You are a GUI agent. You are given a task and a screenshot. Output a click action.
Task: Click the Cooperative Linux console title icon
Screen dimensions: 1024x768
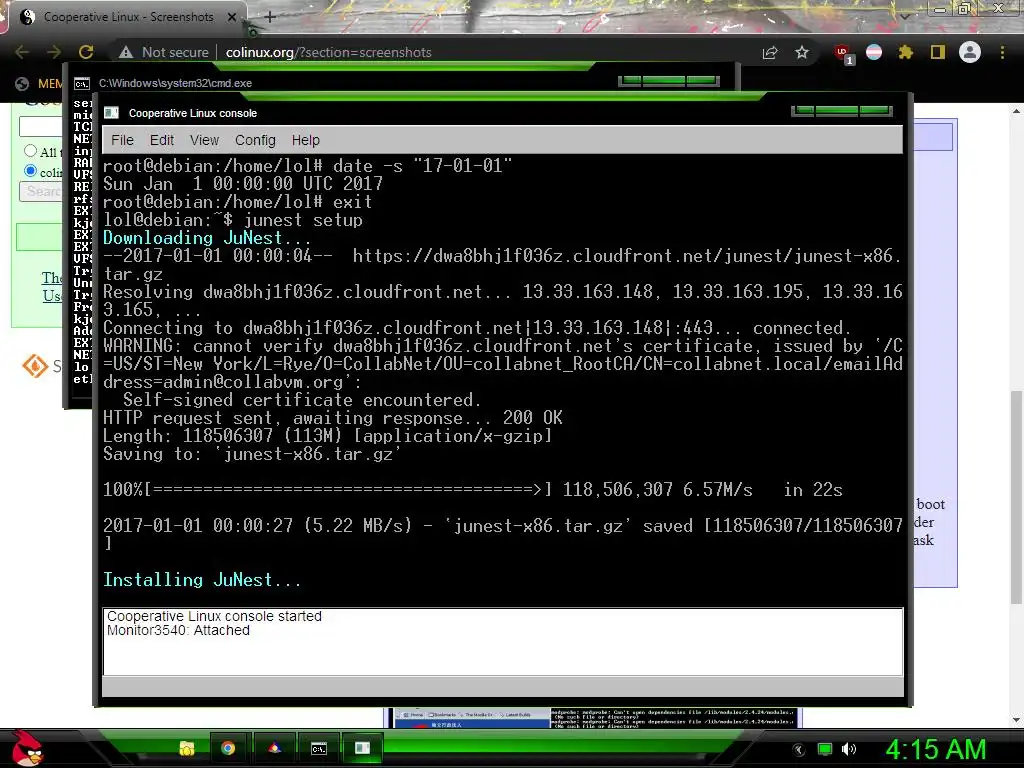click(x=112, y=113)
